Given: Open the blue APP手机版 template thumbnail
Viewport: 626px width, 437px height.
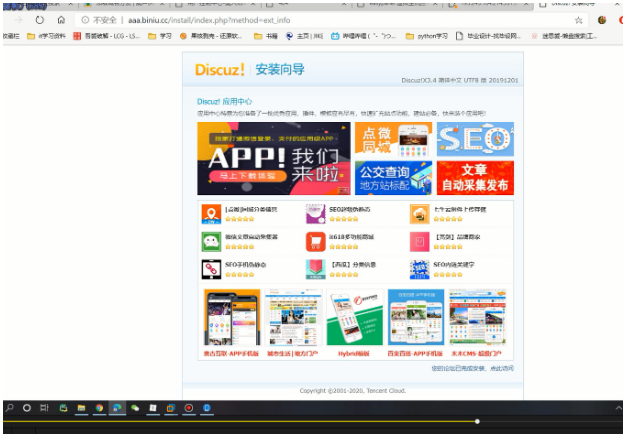Looking at the screenshot, I should tap(416, 317).
